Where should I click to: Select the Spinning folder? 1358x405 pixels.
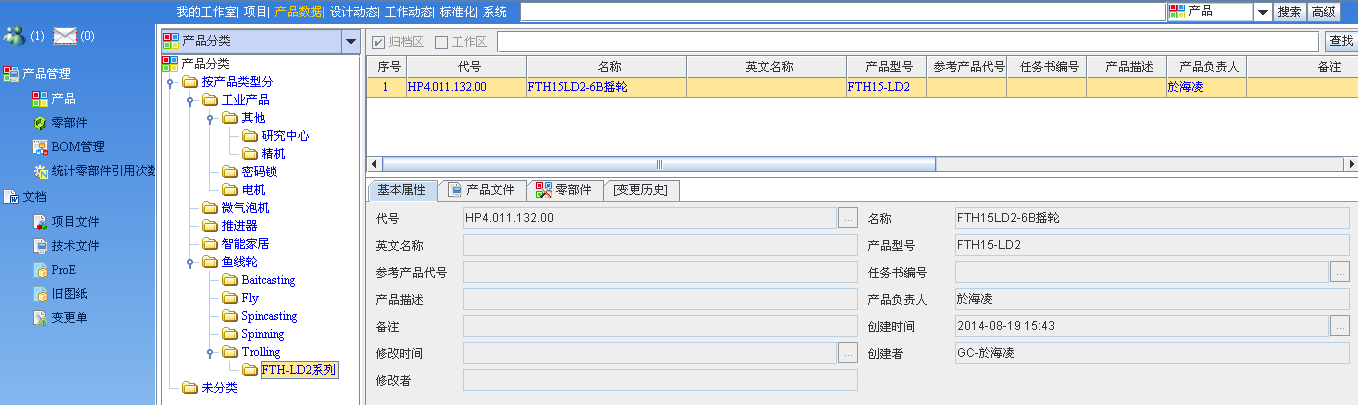click(262, 334)
